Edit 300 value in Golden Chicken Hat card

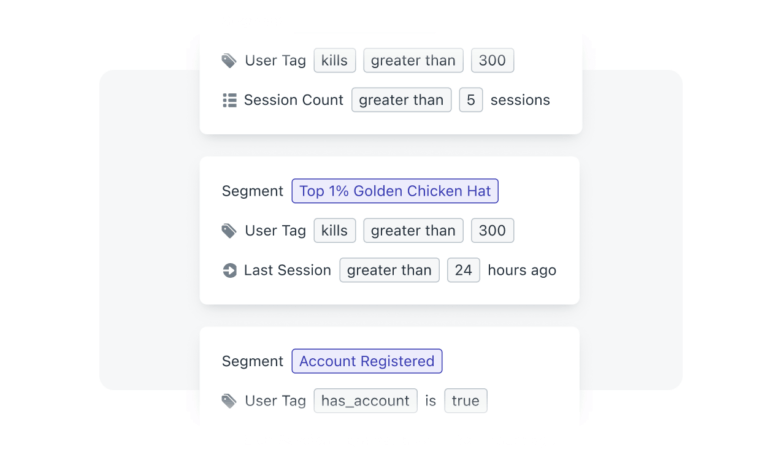[x=492, y=230]
